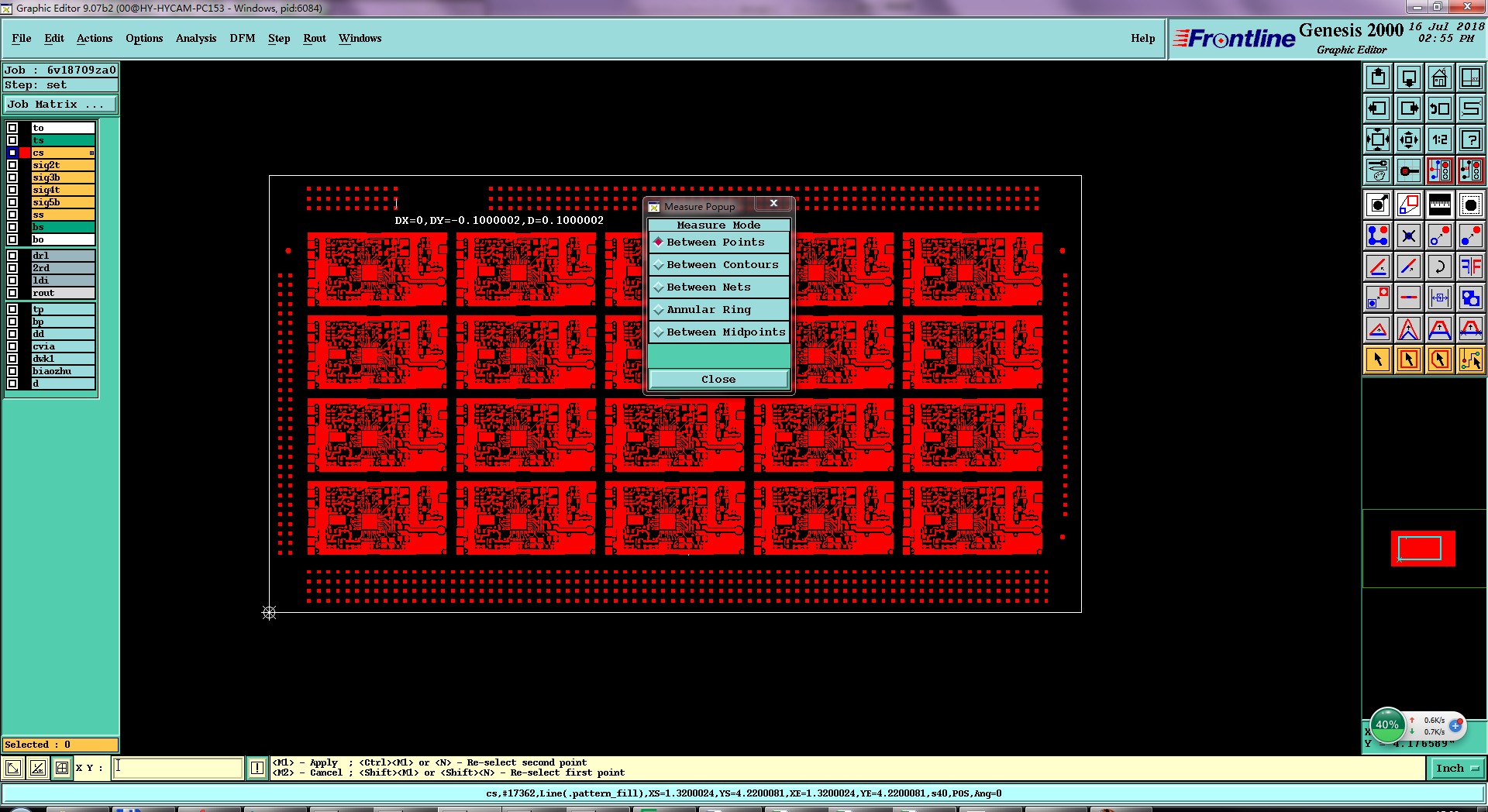1488x812 pixels.
Task: Click the pan up arrow icon
Action: [x=1378, y=77]
